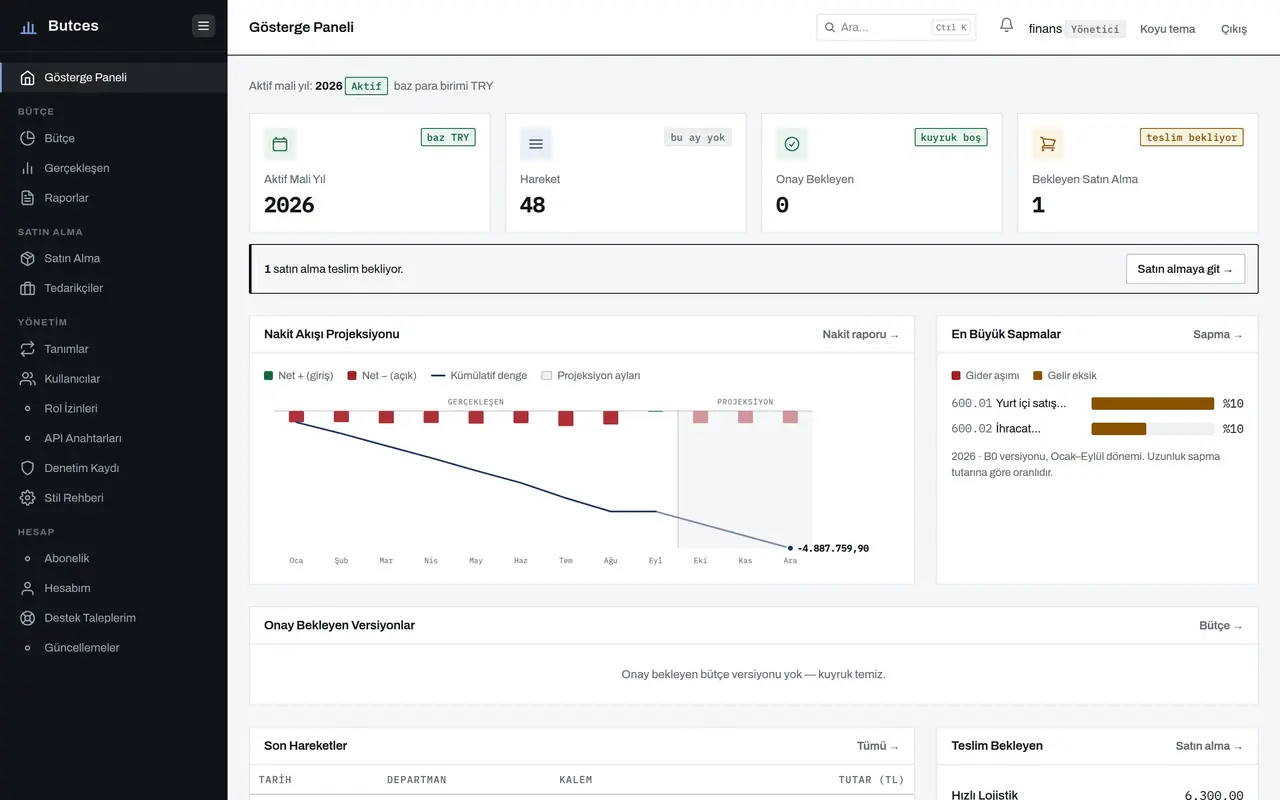Click the Tedarikçiler briefcase icon
Image resolution: width=1280 pixels, height=800 pixels.
pyautogui.click(x=28, y=288)
